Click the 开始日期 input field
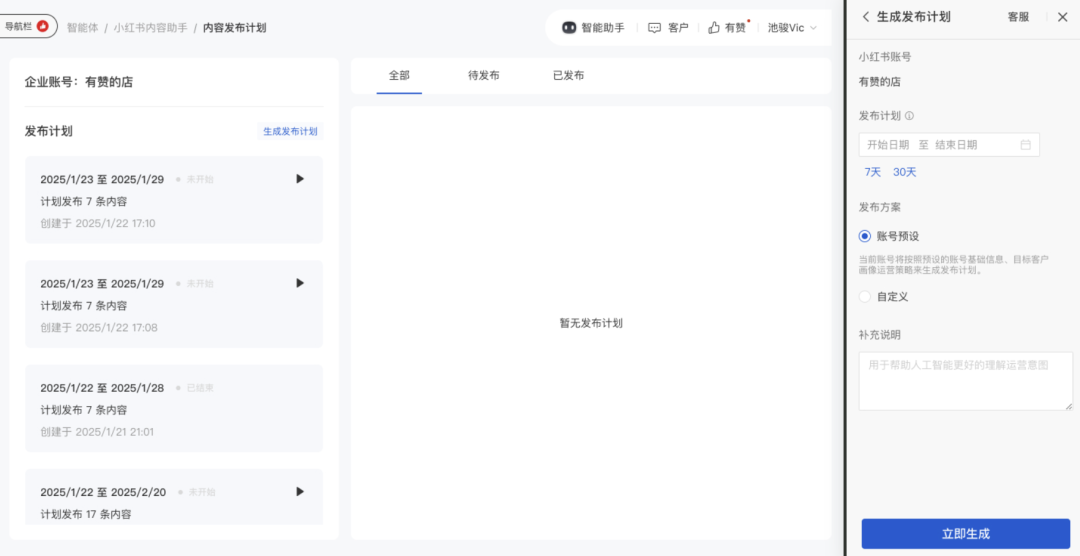The height and width of the screenshot is (556, 1080). tap(888, 145)
